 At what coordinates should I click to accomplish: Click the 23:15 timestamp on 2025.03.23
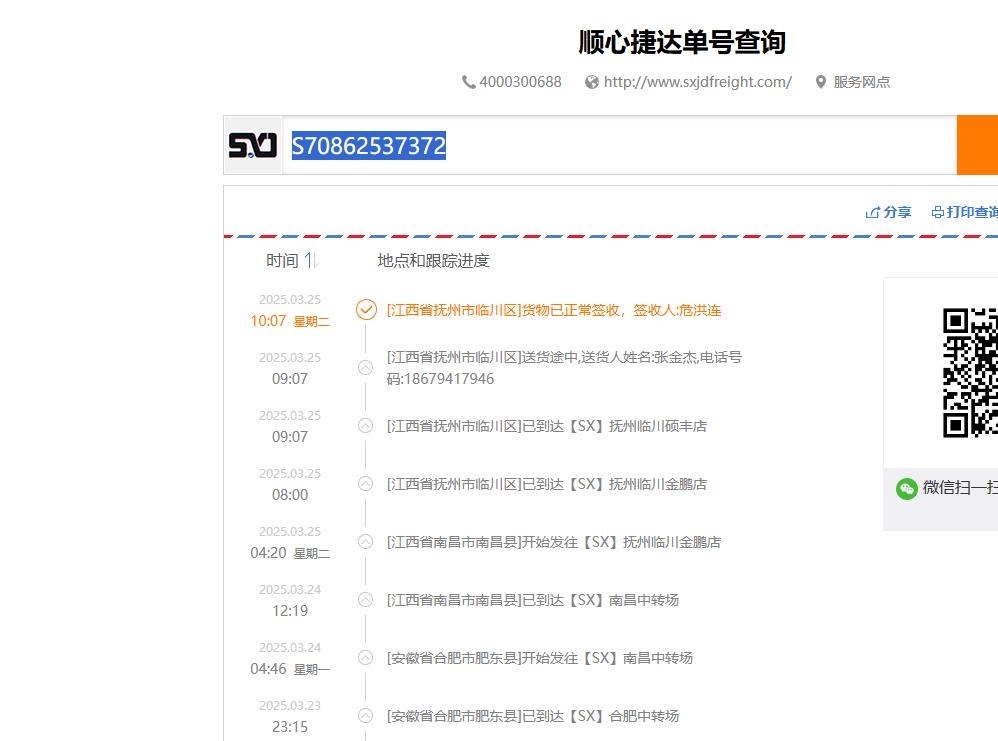click(290, 726)
